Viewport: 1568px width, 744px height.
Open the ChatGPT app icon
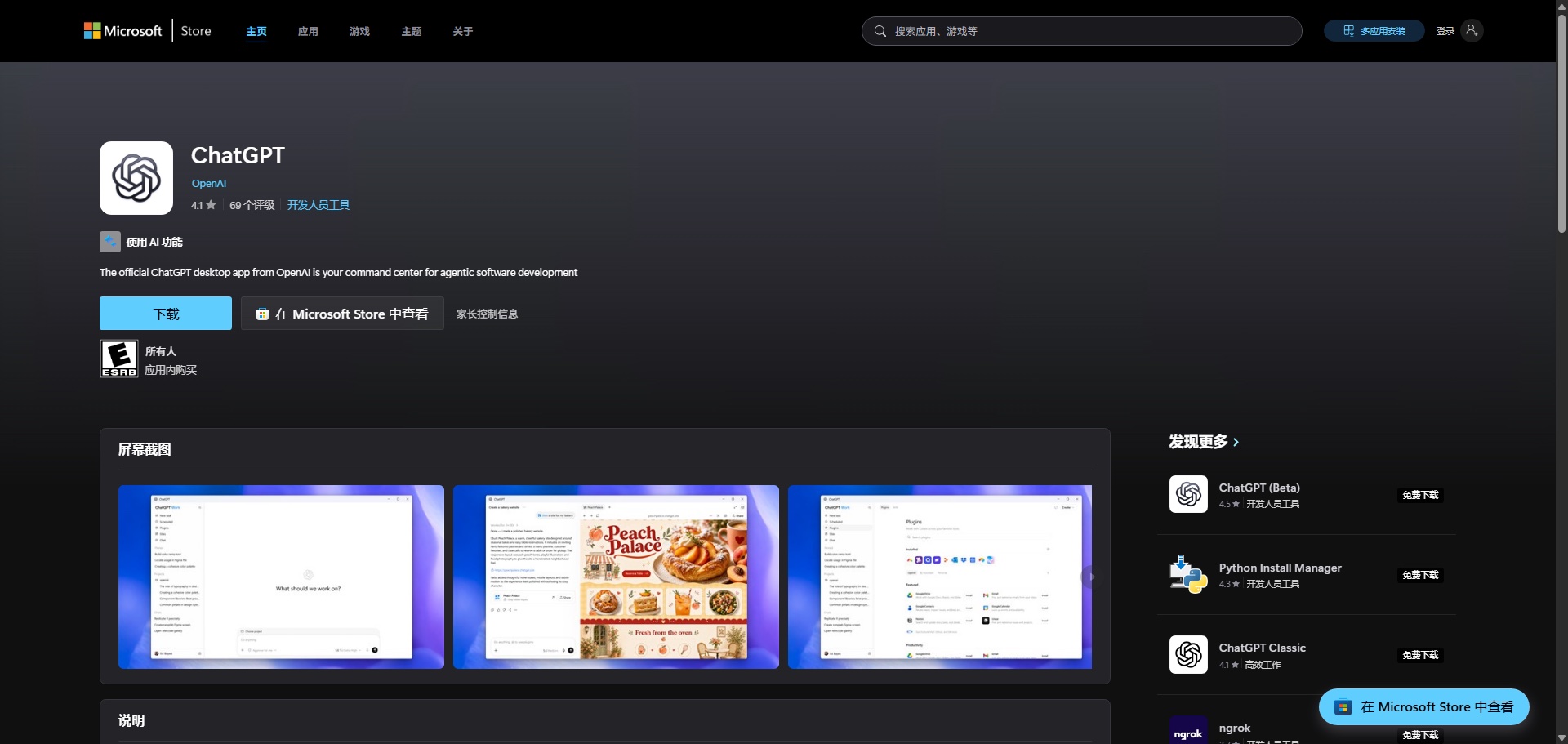(136, 178)
